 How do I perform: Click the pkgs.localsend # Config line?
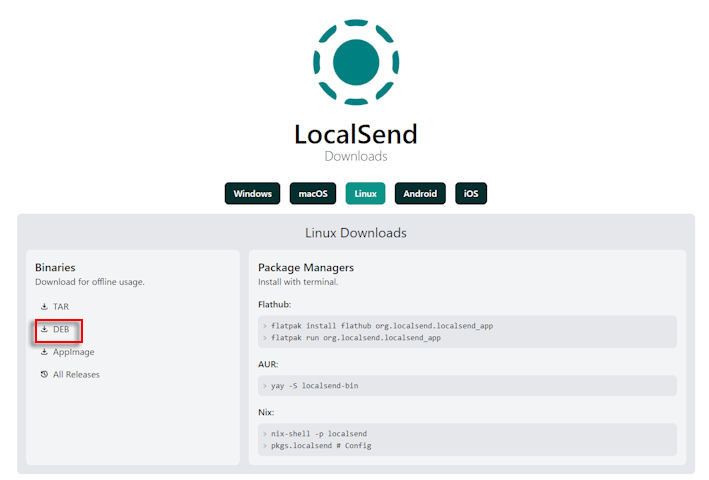[x=321, y=445]
